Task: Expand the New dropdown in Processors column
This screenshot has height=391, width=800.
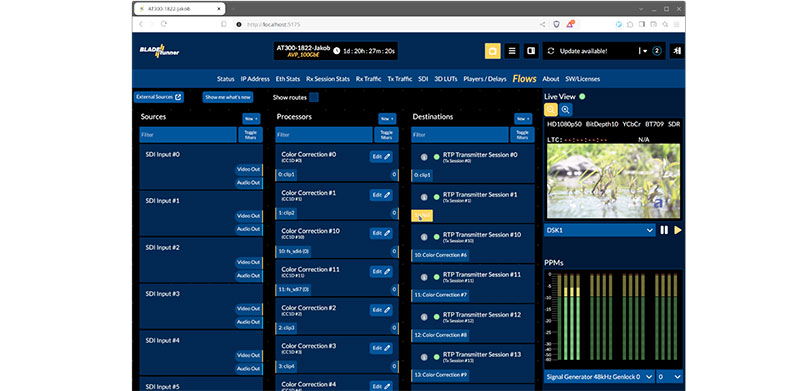Action: point(387,118)
